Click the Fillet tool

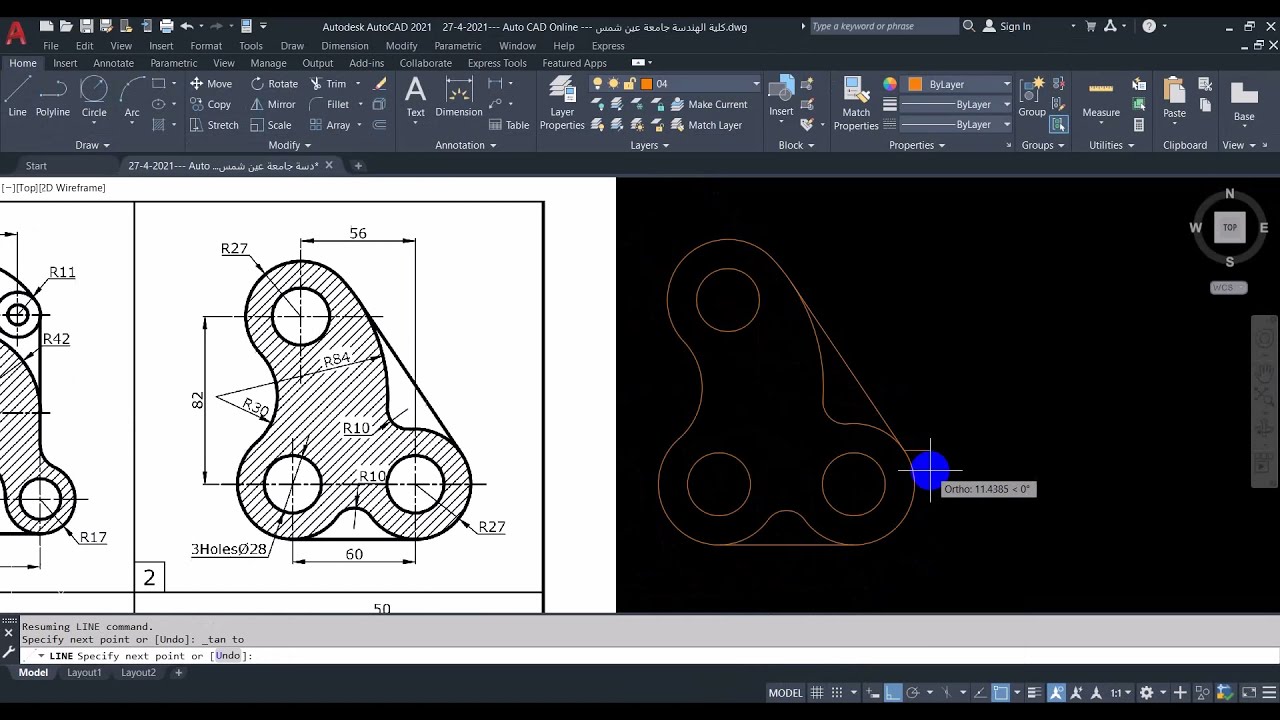point(329,104)
